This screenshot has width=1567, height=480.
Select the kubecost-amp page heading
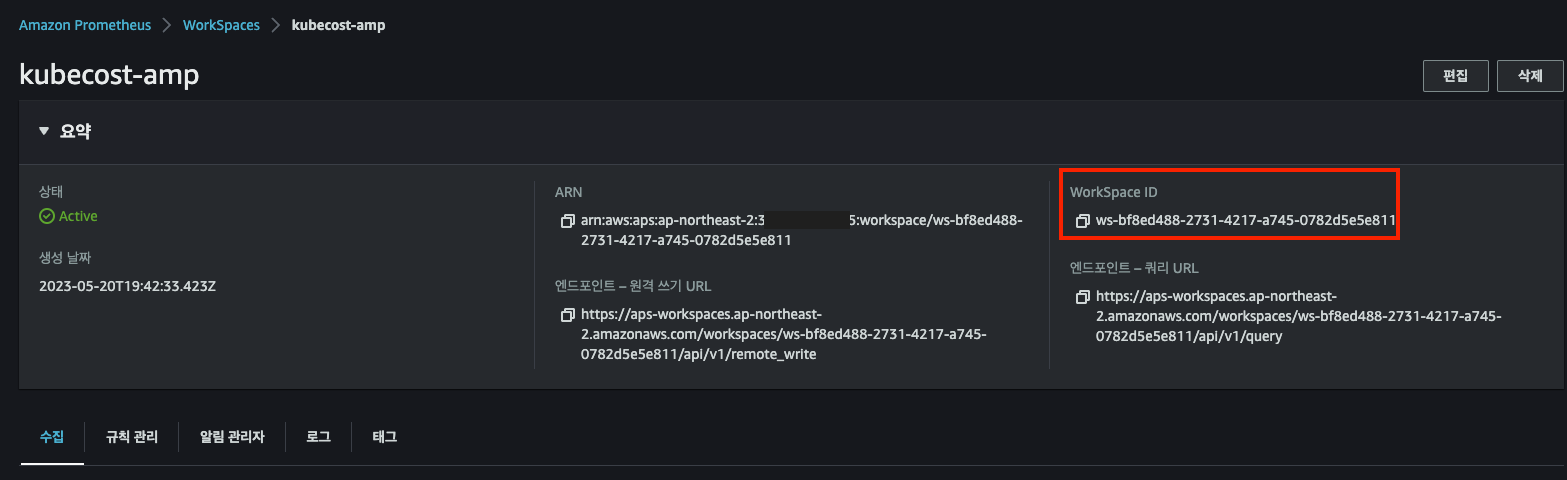109,76
